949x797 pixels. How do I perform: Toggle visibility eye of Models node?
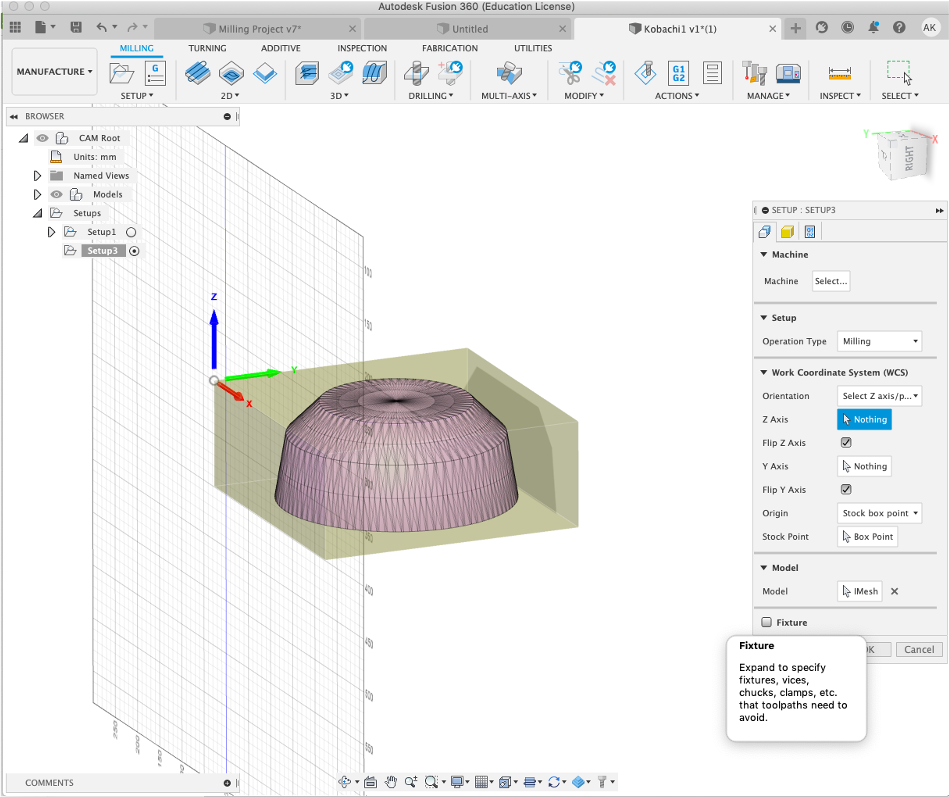pos(57,194)
